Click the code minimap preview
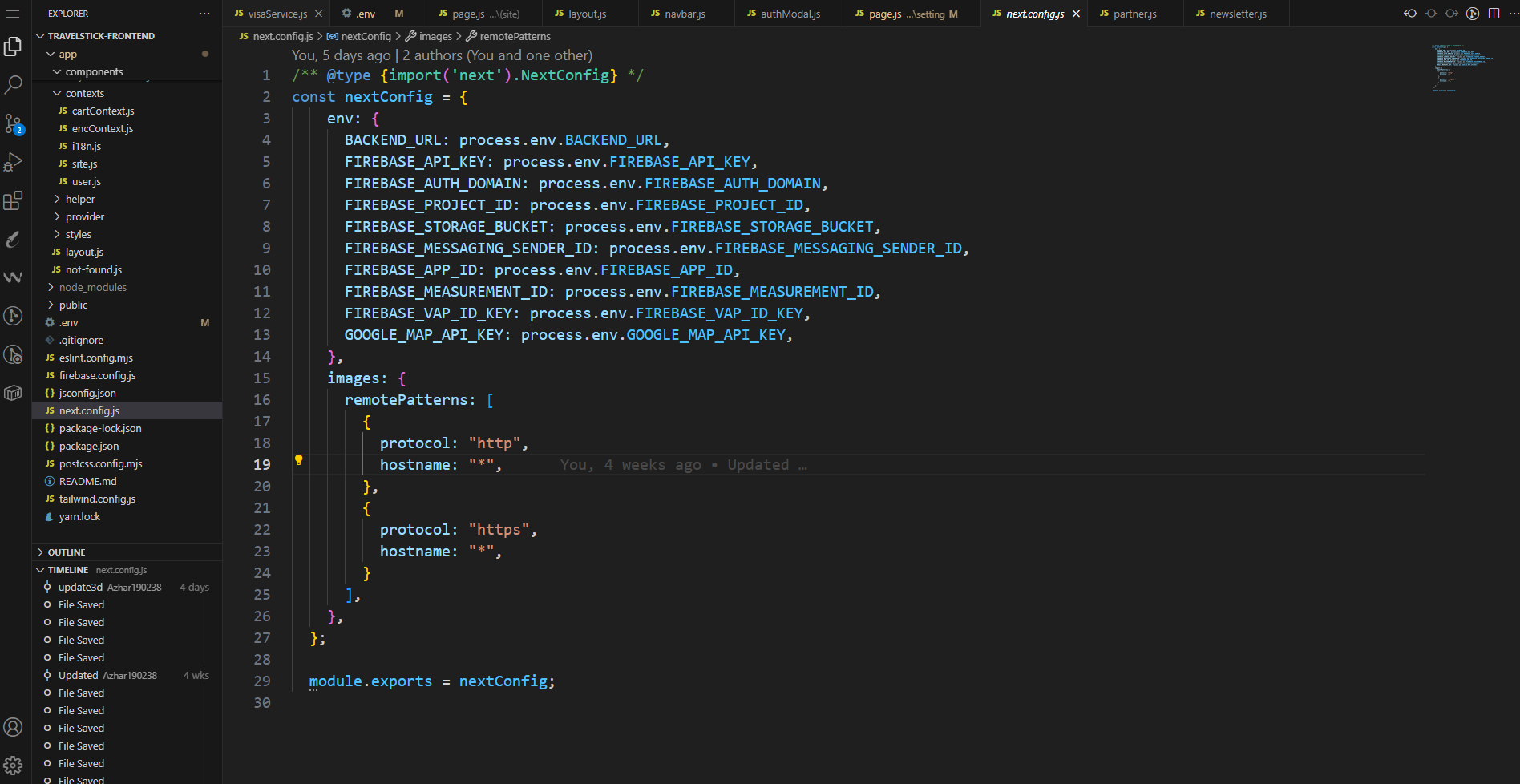The height and width of the screenshot is (784, 1520). [x=1463, y=67]
